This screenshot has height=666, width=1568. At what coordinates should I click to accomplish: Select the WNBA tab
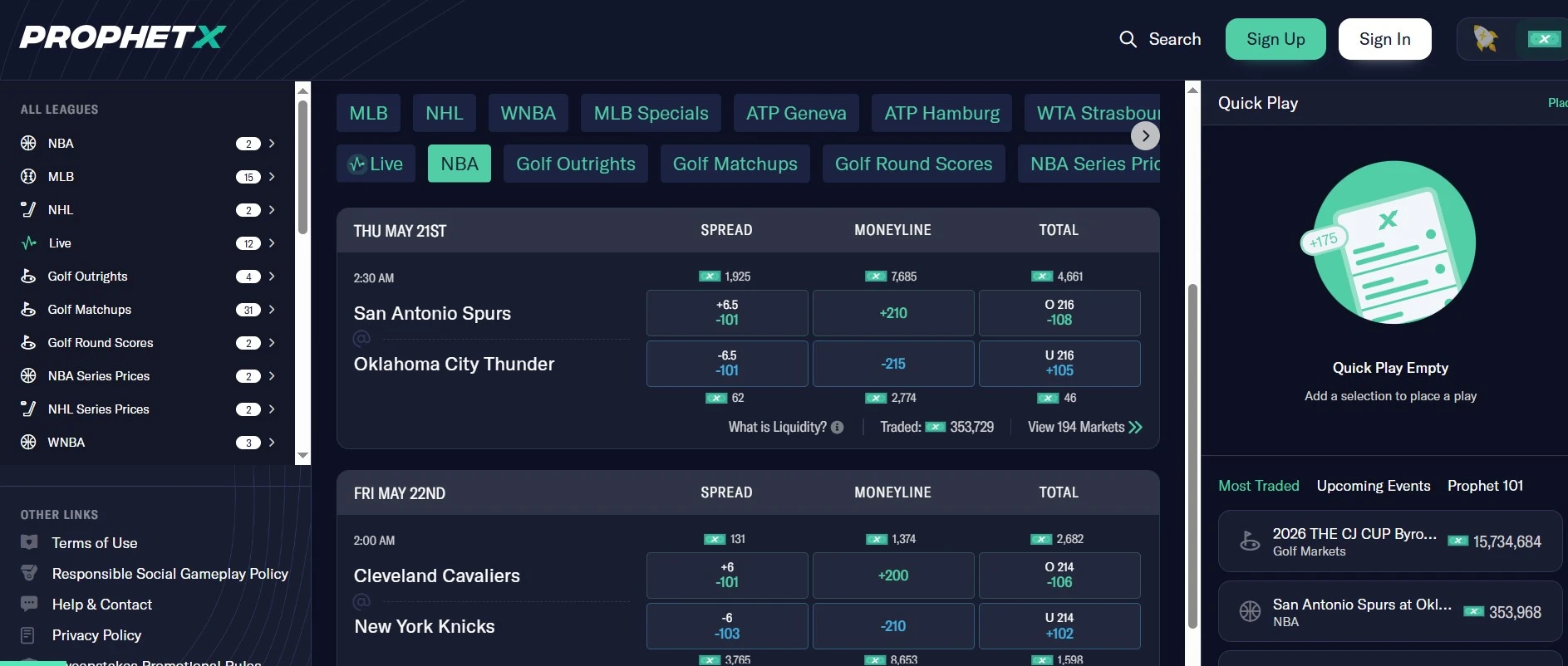coord(528,113)
